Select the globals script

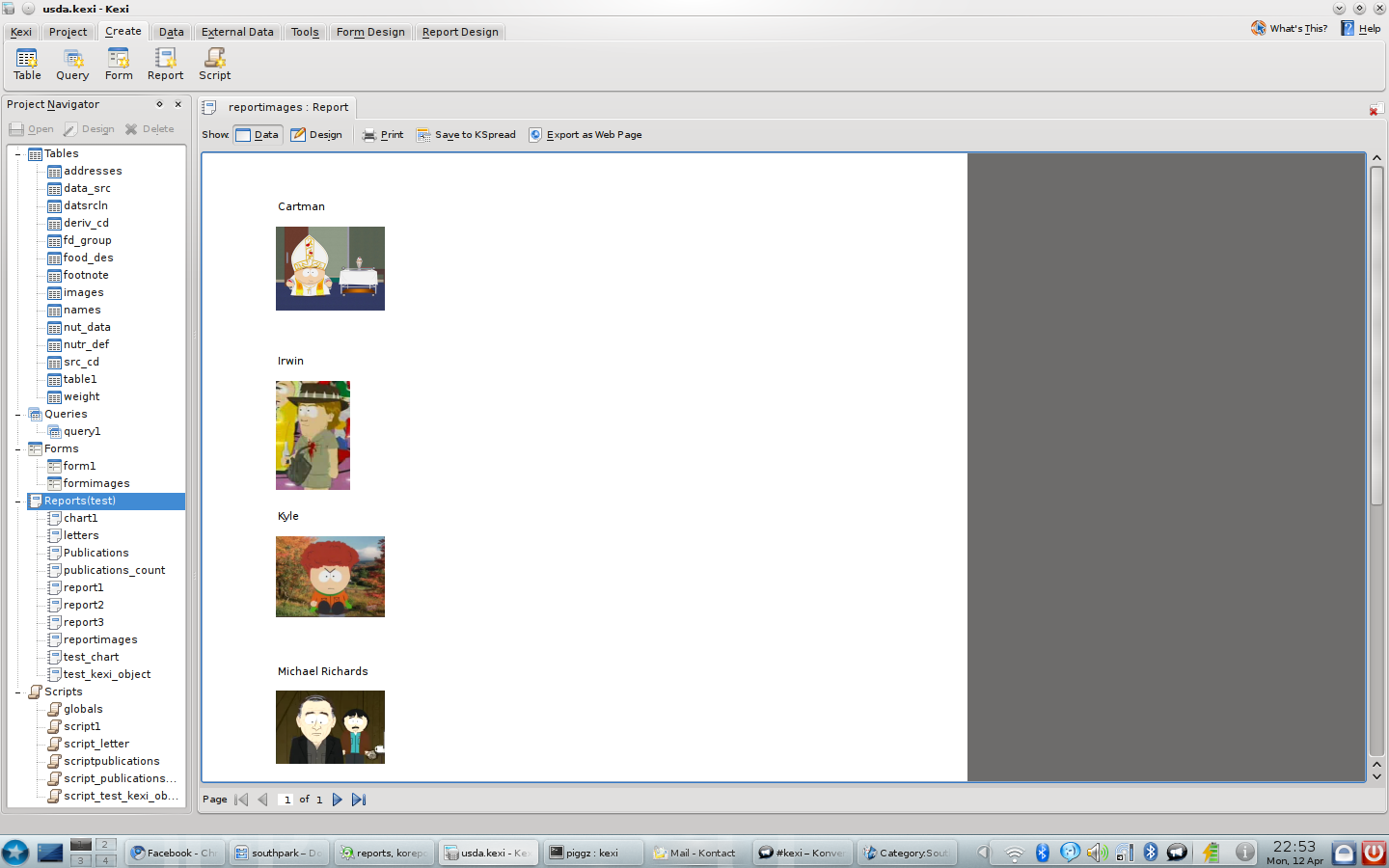pyautogui.click(x=83, y=710)
